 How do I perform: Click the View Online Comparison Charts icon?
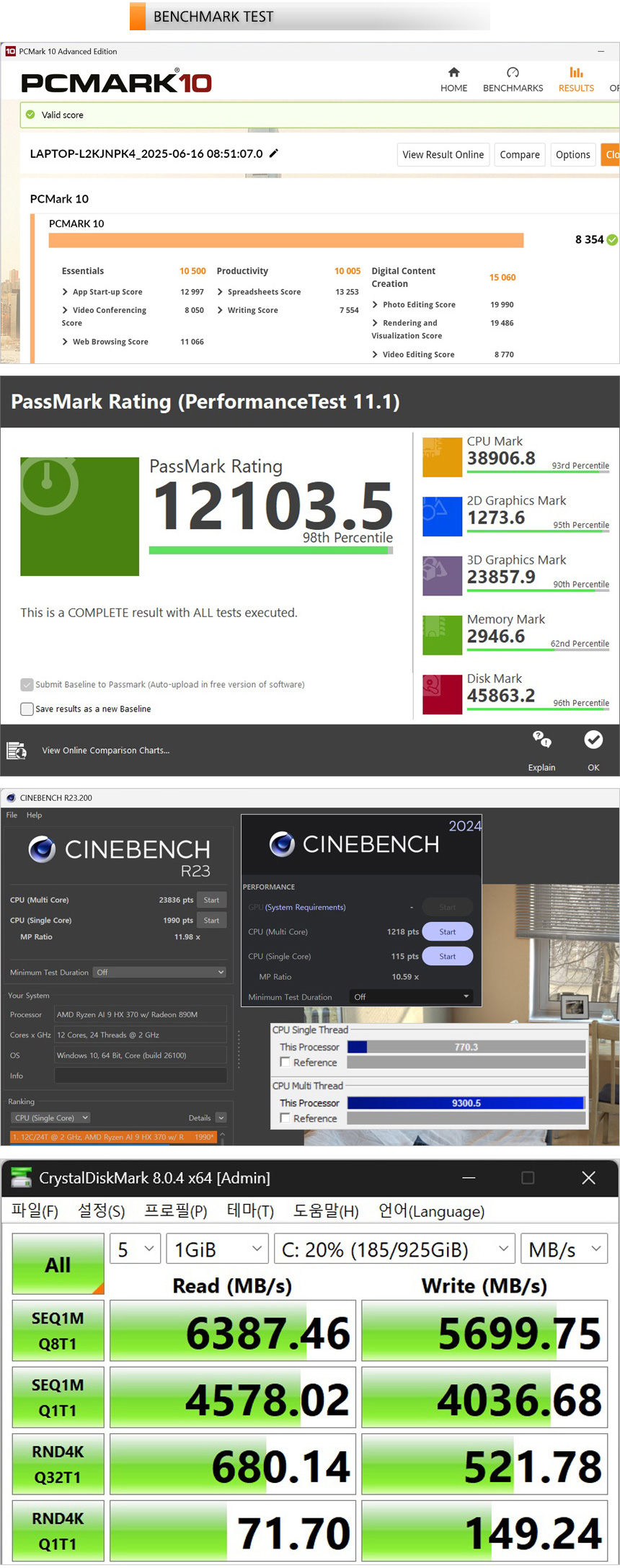(x=17, y=750)
